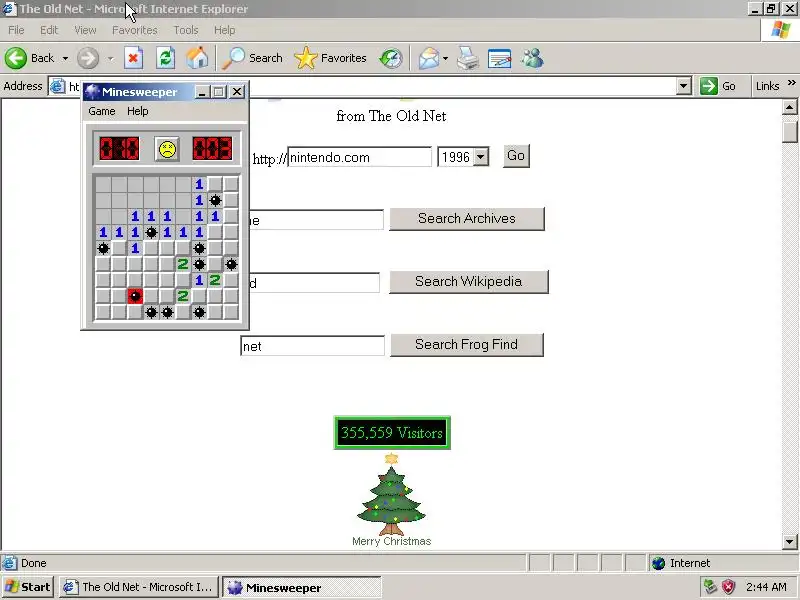This screenshot has width=800, height=600.
Task: Click the Minesweeper taskbar button
Action: point(302,587)
